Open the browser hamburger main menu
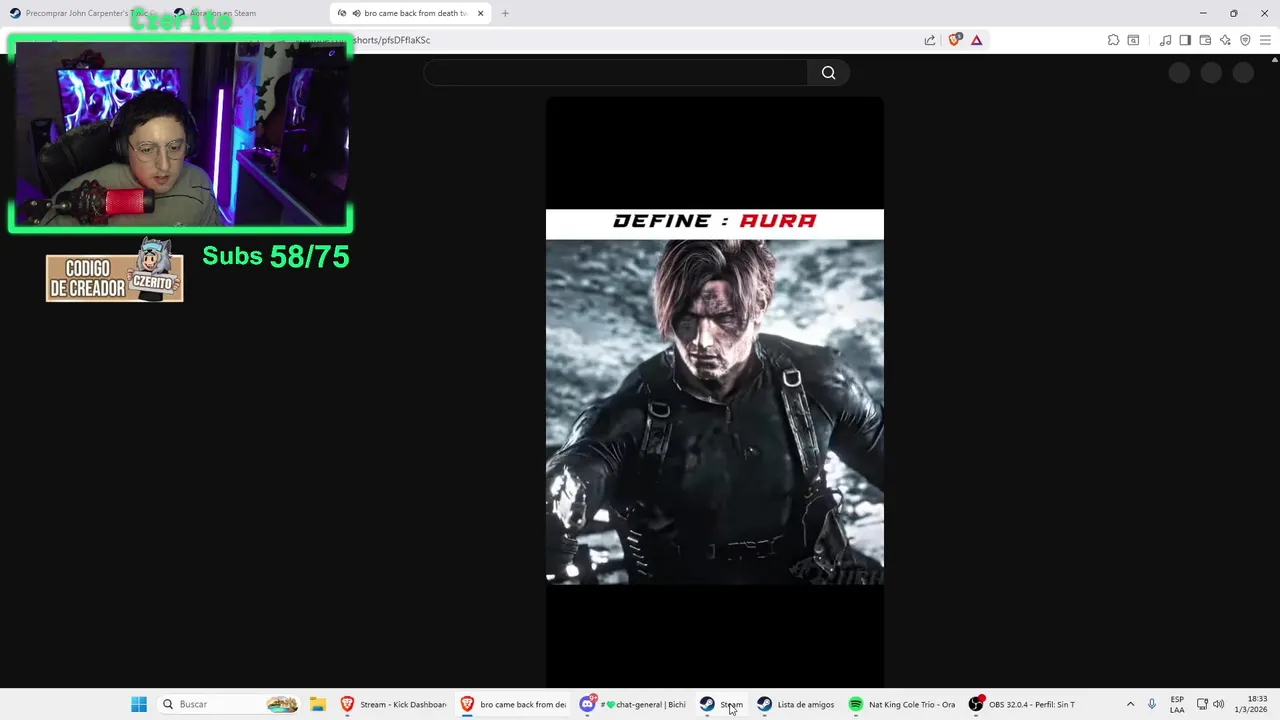 (x=1265, y=40)
